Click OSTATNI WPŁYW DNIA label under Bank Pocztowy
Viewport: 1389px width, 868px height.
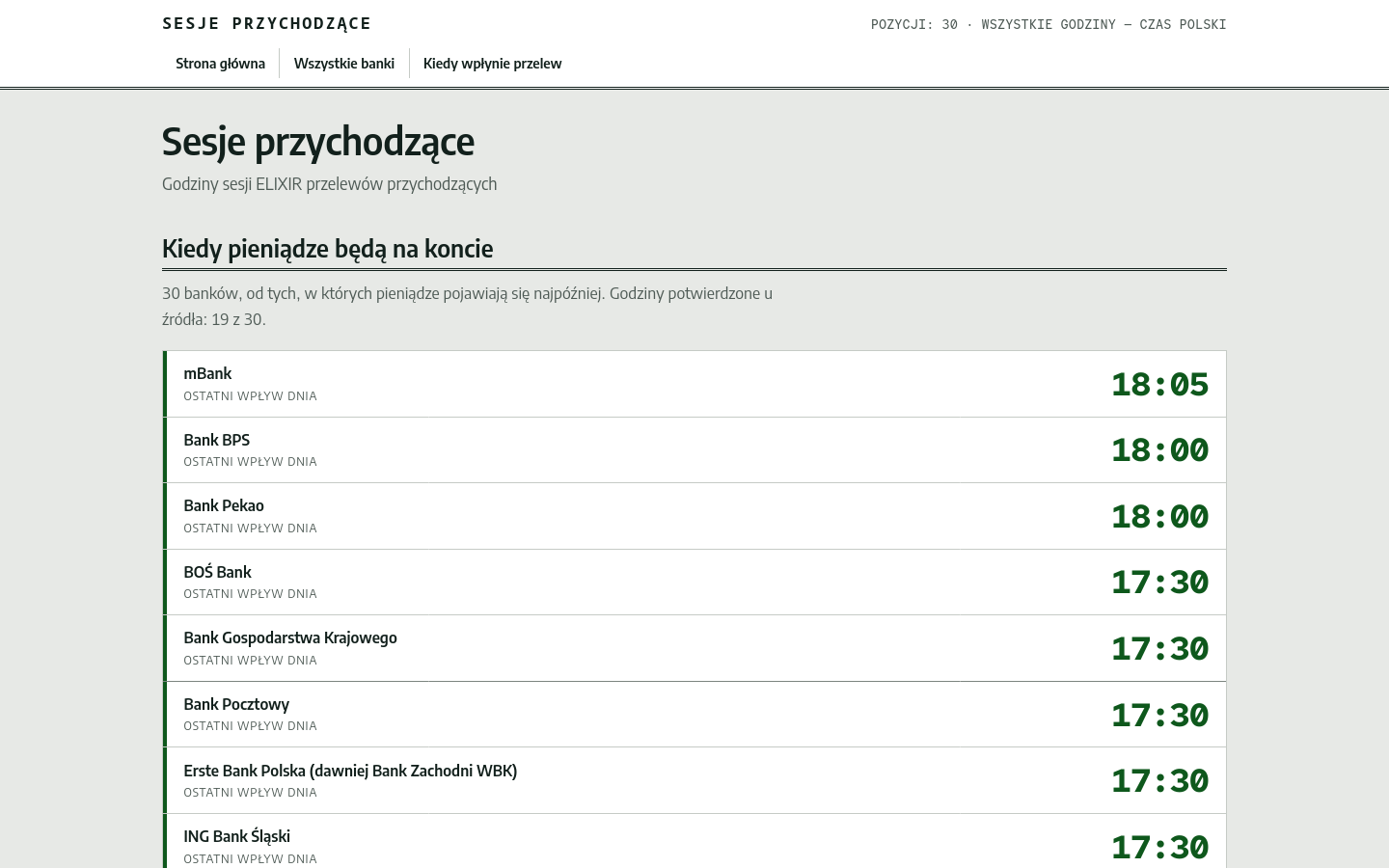(x=250, y=726)
